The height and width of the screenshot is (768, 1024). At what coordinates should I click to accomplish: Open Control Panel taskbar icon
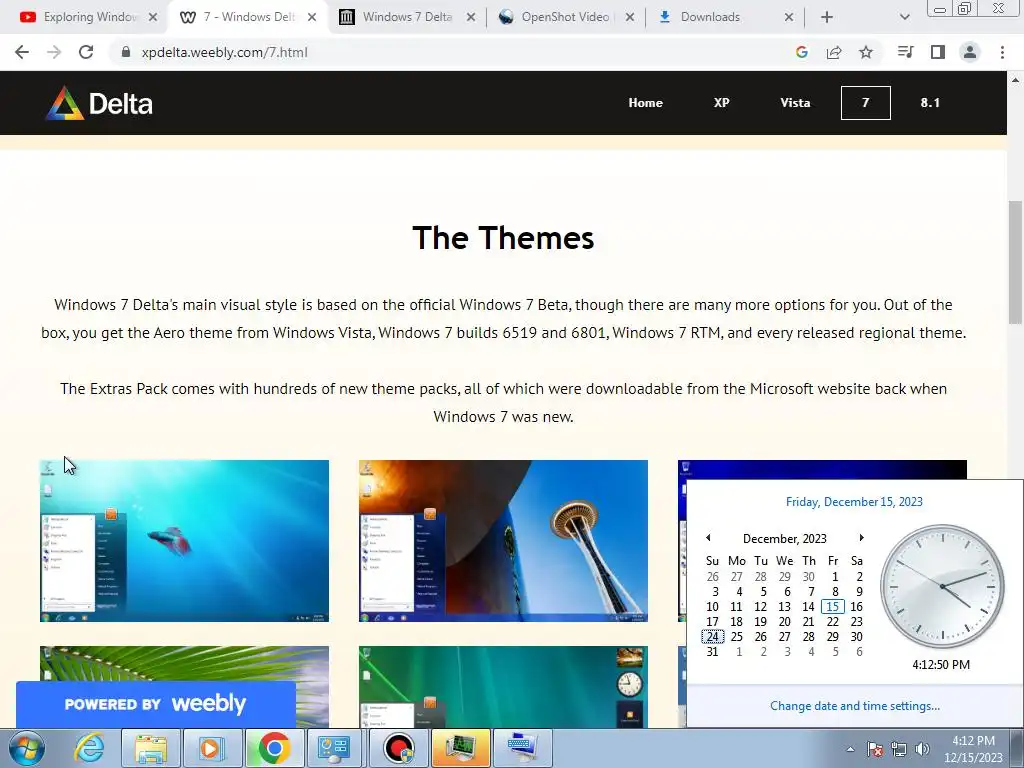pyautogui.click(x=335, y=748)
